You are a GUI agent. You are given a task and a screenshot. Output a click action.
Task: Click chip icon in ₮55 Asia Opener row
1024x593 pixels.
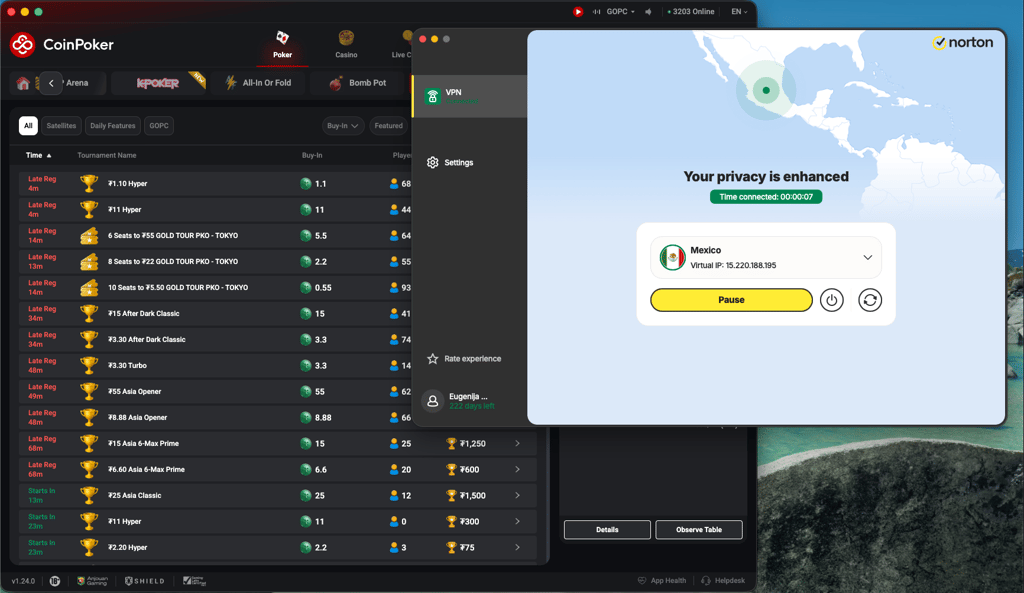point(305,392)
